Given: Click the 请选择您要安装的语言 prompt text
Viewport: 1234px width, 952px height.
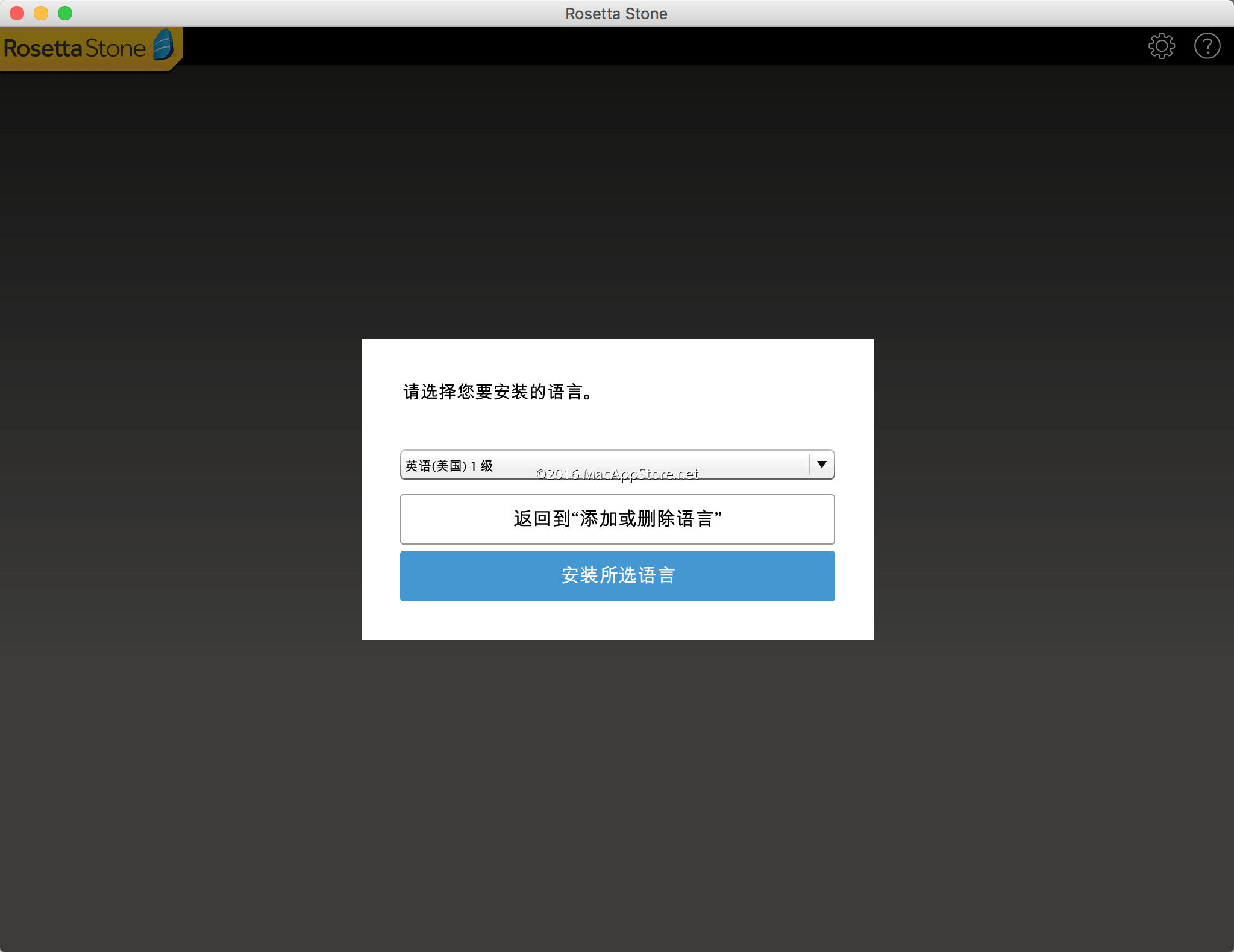Looking at the screenshot, I should point(498,392).
